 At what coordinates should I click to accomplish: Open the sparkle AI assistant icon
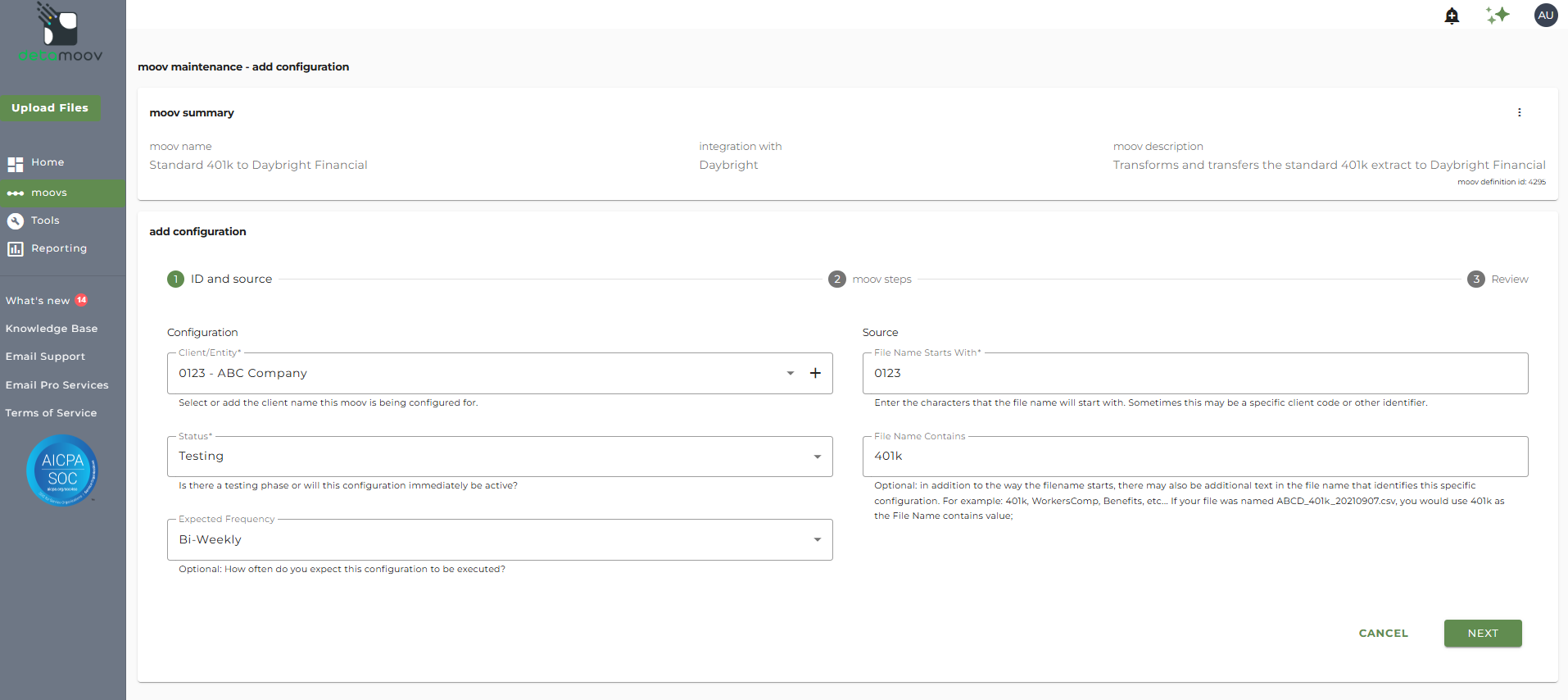pyautogui.click(x=1498, y=16)
